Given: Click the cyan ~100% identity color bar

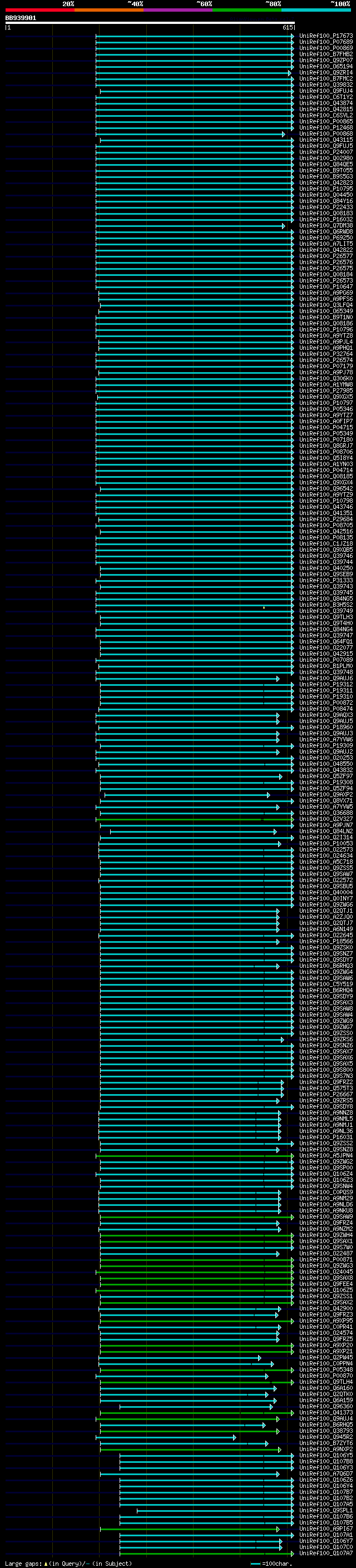Looking at the screenshot, I should click(316, 10).
